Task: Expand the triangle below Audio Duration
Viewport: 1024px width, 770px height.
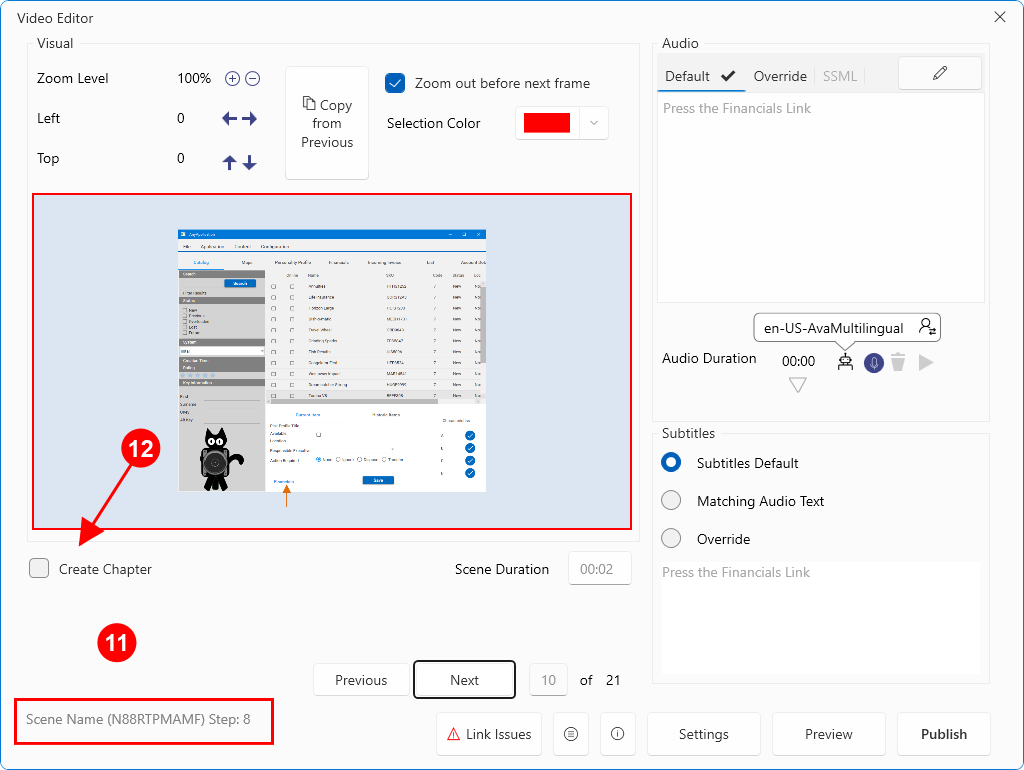Action: point(797,385)
